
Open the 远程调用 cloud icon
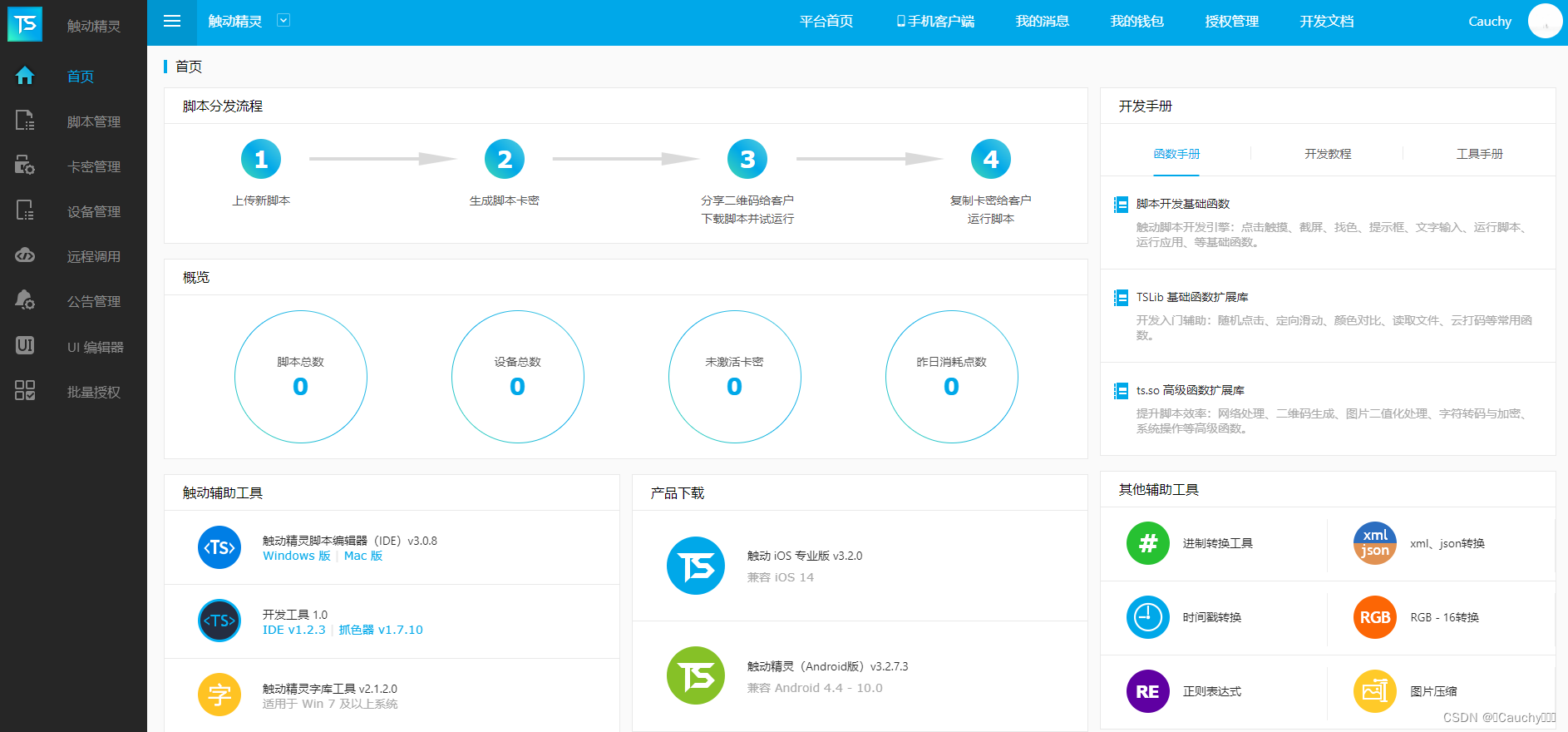pos(25,255)
